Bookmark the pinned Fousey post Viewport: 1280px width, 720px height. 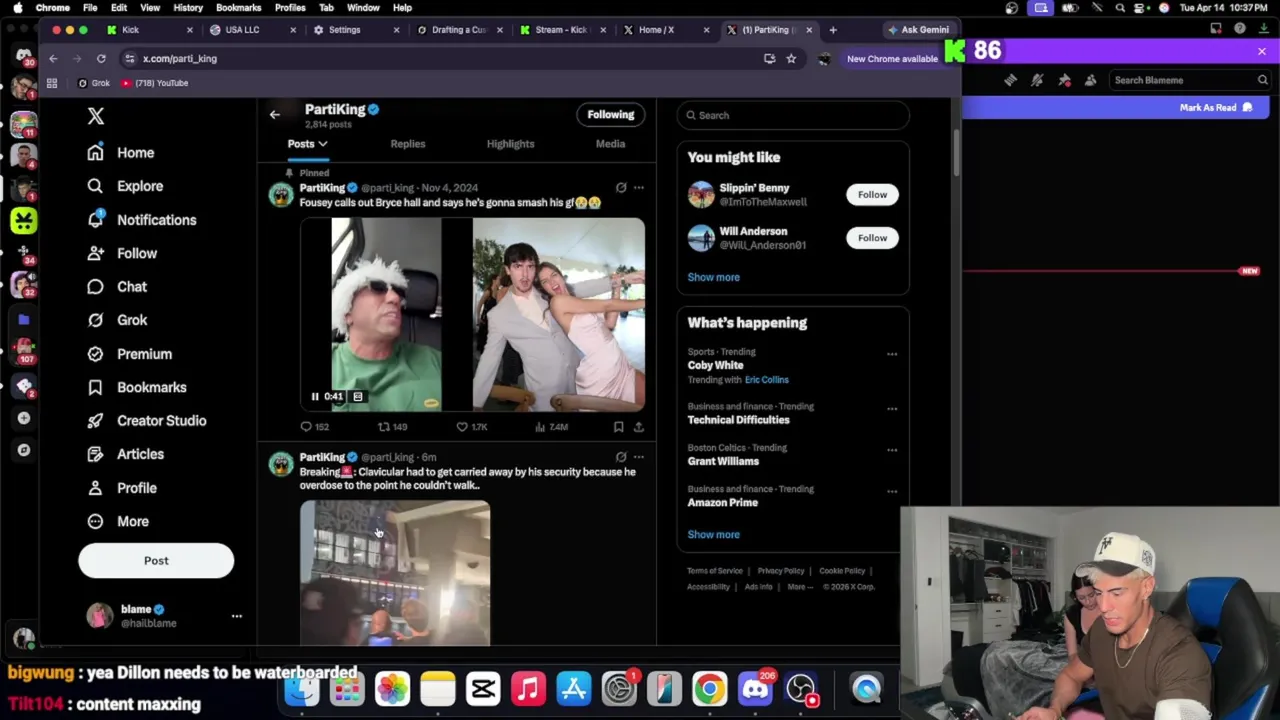618,427
